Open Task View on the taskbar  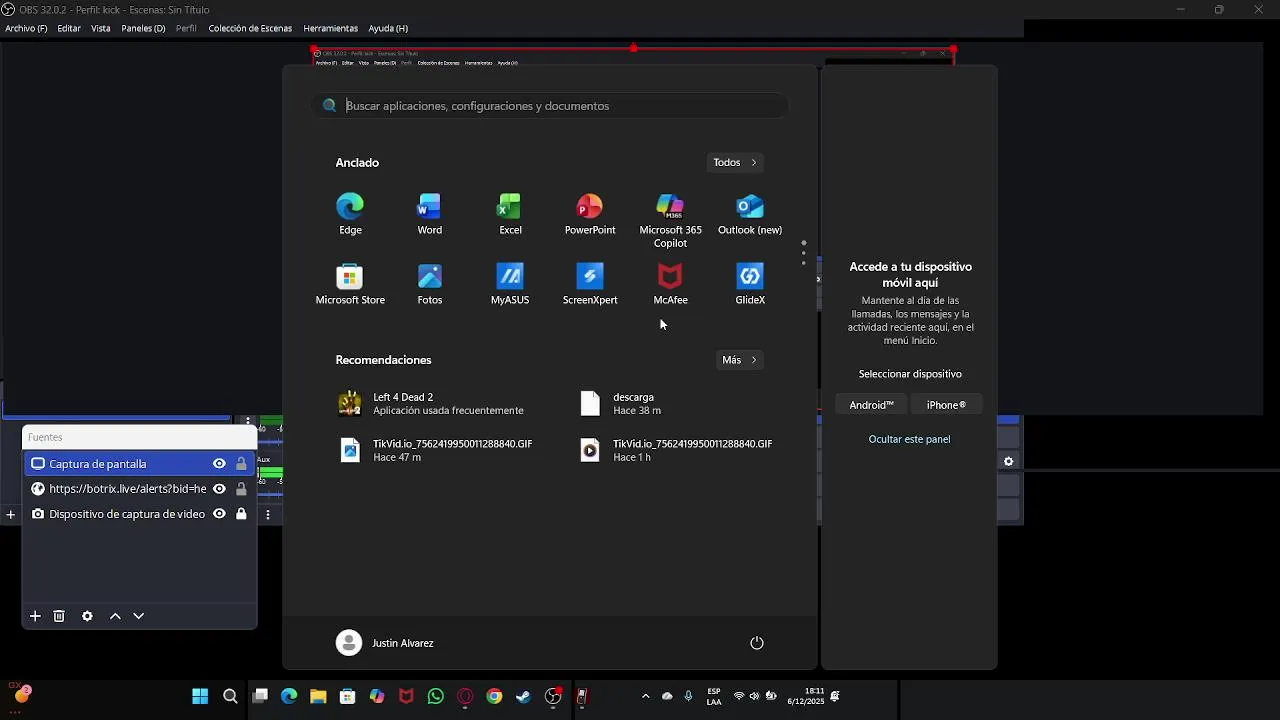(260, 697)
